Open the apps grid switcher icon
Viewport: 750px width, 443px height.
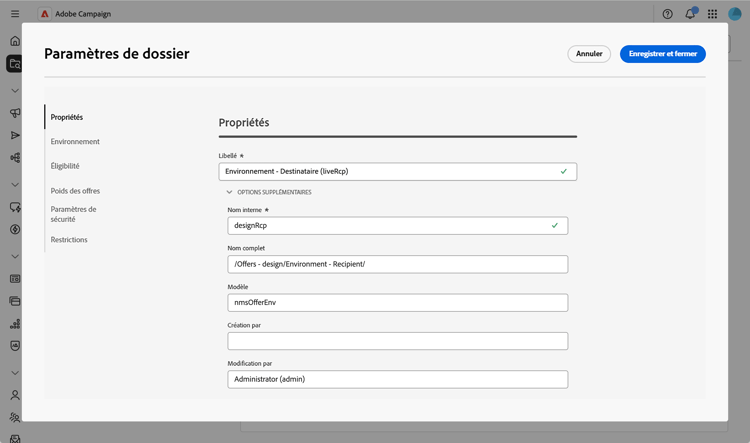click(x=712, y=14)
